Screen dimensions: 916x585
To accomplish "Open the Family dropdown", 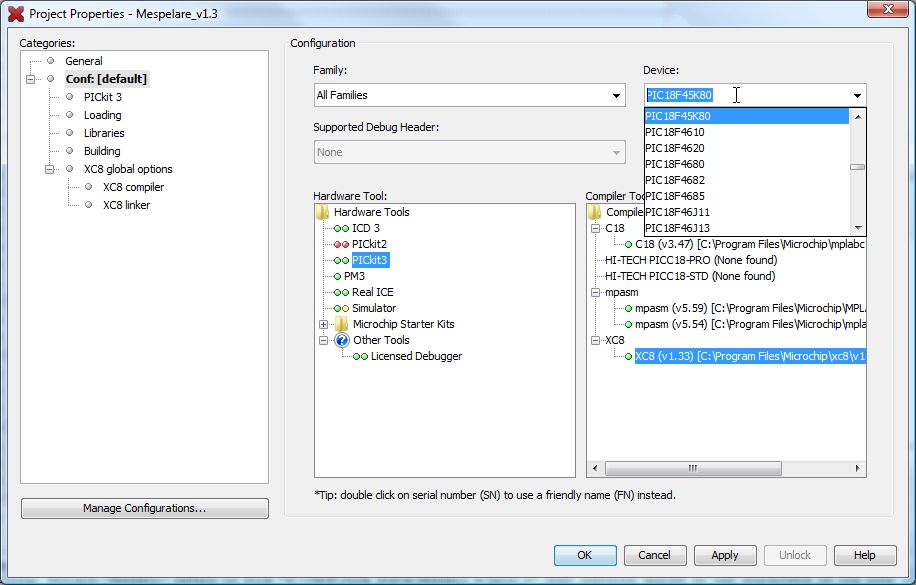I will click(617, 96).
